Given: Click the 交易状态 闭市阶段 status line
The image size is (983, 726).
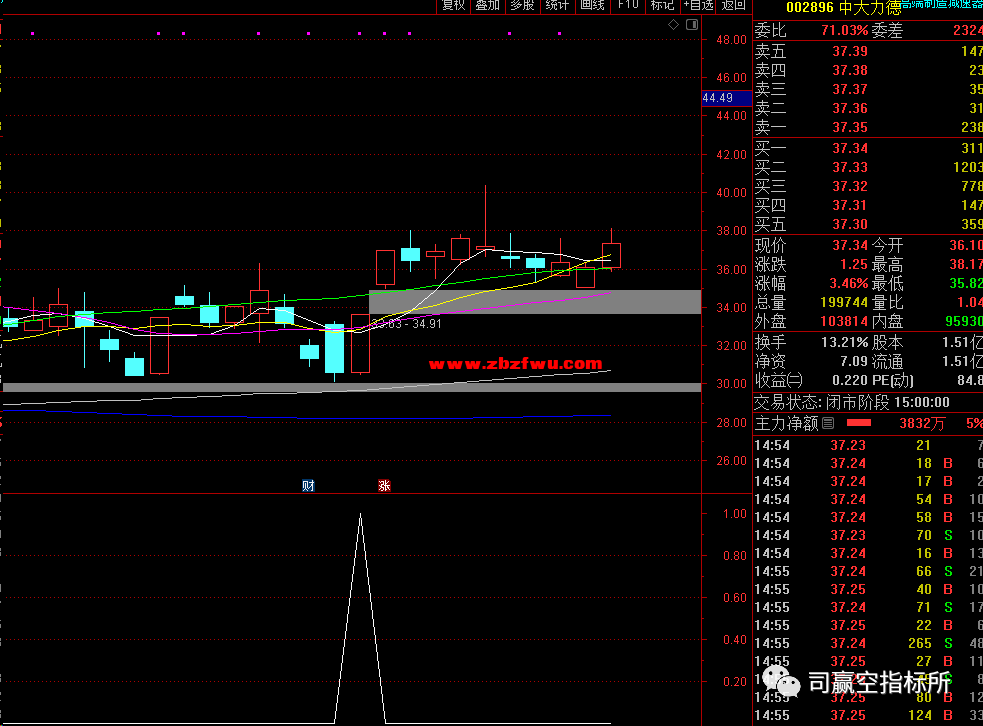Looking at the screenshot, I should [851, 402].
